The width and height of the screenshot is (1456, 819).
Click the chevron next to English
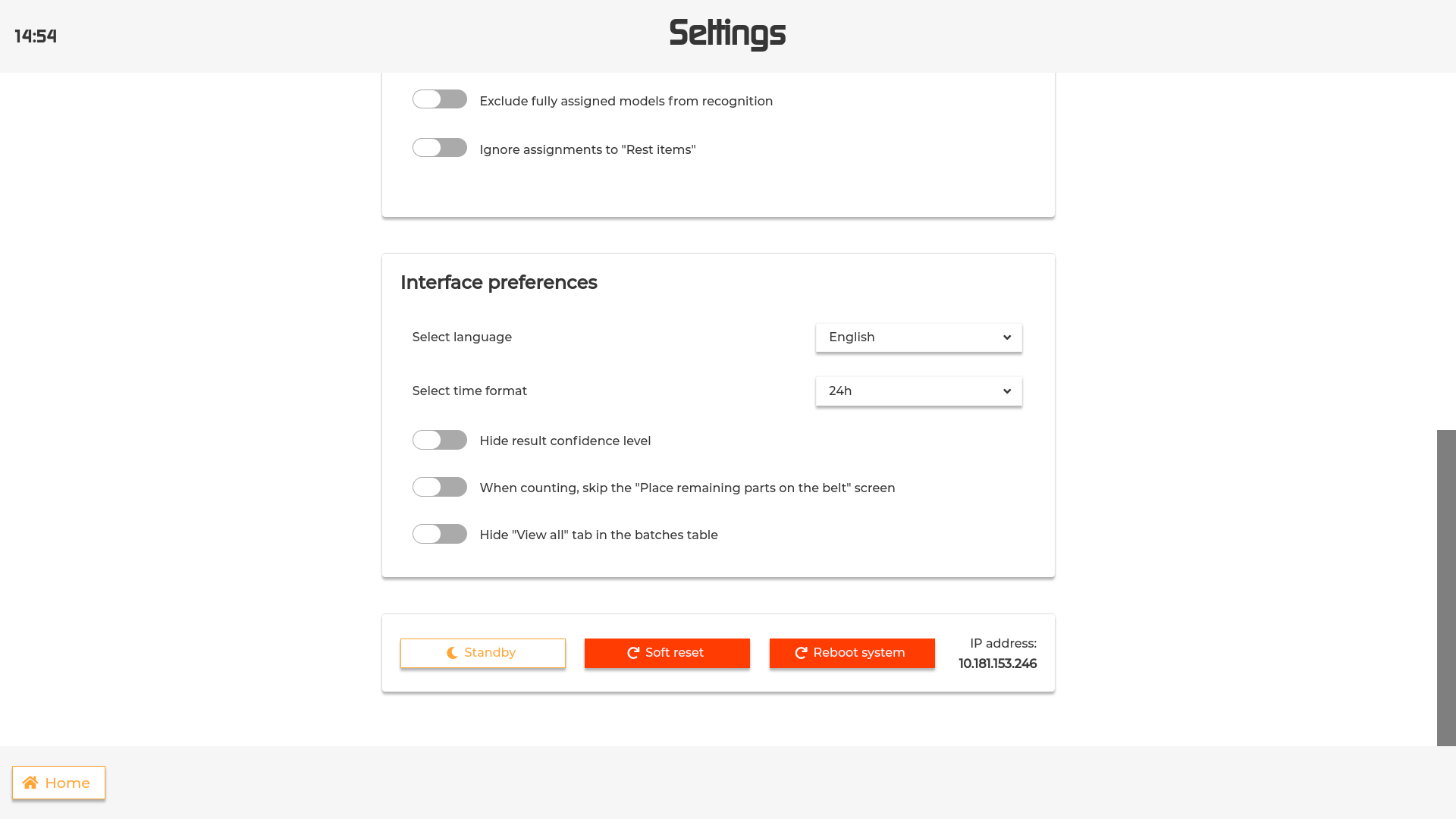tap(1006, 337)
